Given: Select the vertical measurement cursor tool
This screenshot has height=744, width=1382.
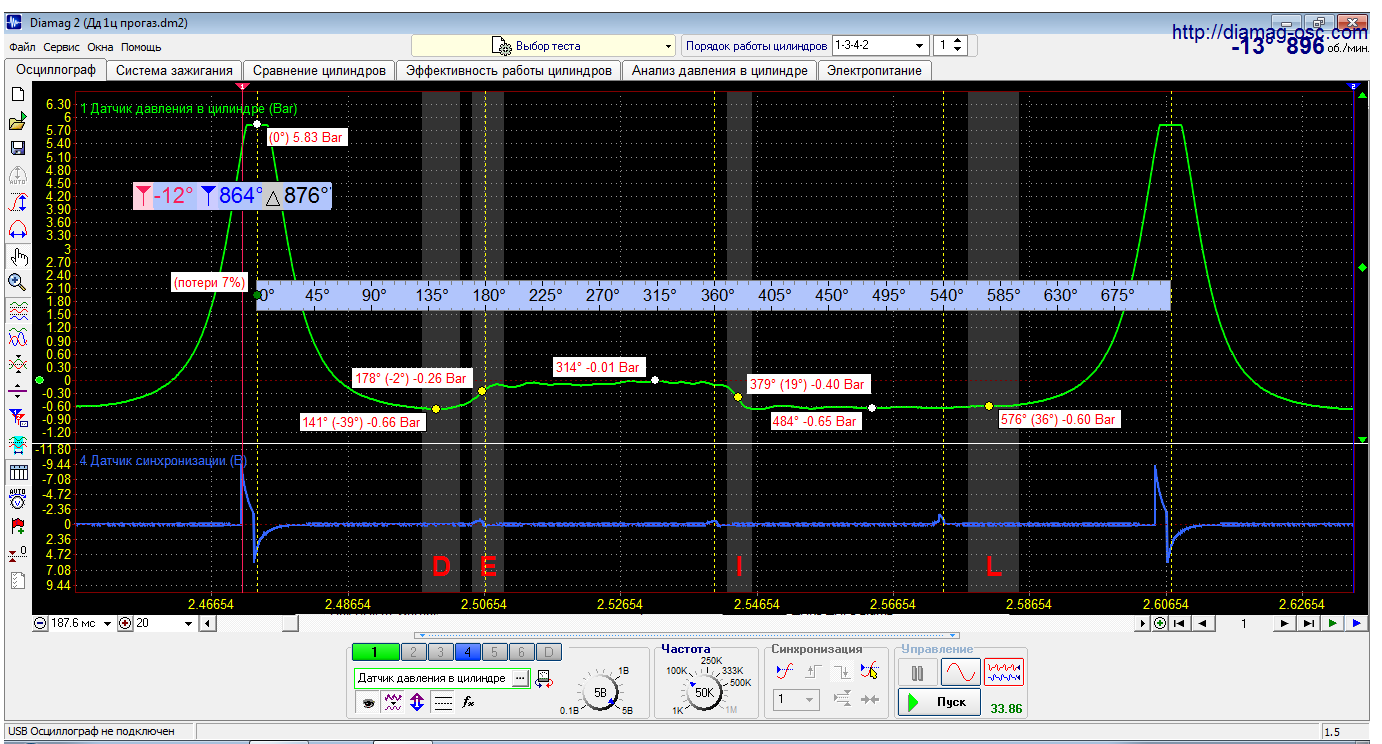Looking at the screenshot, I should pyautogui.click(x=17, y=203).
